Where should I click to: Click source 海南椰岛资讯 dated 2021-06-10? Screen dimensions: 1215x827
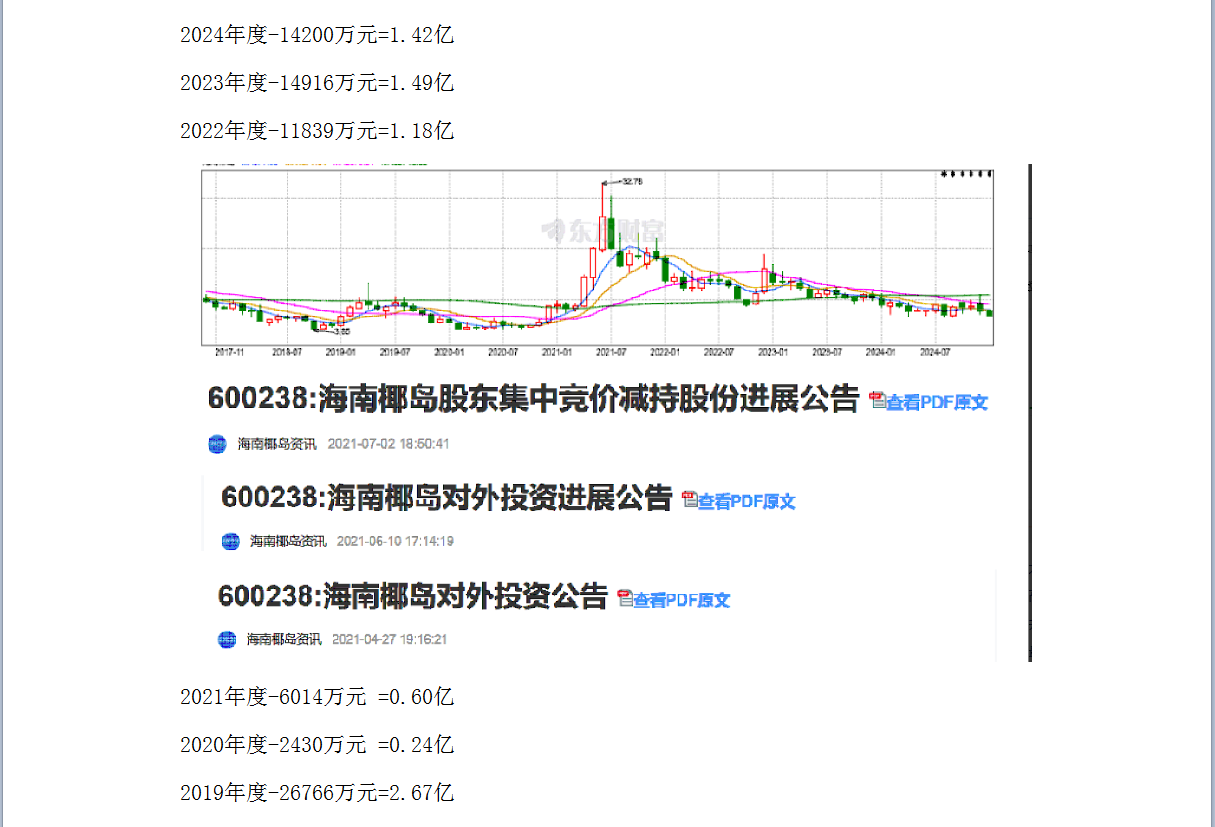point(288,541)
